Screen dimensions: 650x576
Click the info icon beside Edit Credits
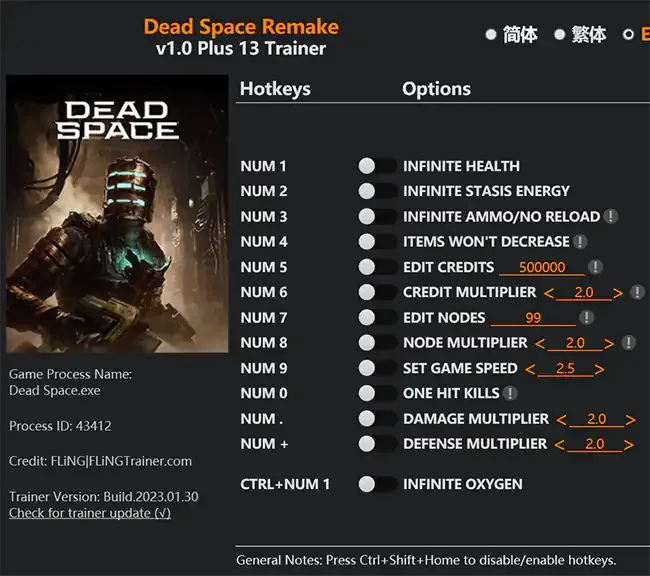pos(596,267)
